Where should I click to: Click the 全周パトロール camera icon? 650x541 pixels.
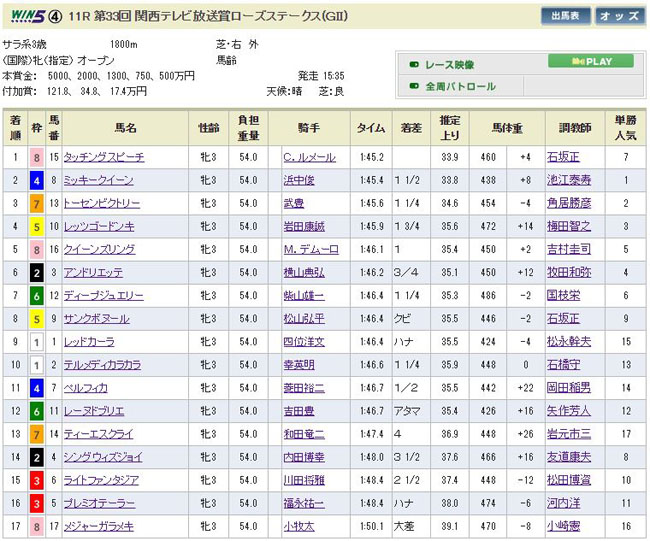[x=412, y=87]
